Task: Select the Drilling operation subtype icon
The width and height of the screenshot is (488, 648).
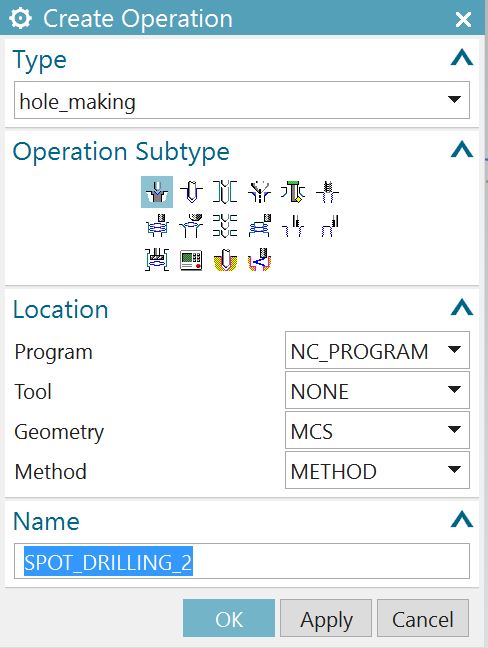Action: (191, 192)
